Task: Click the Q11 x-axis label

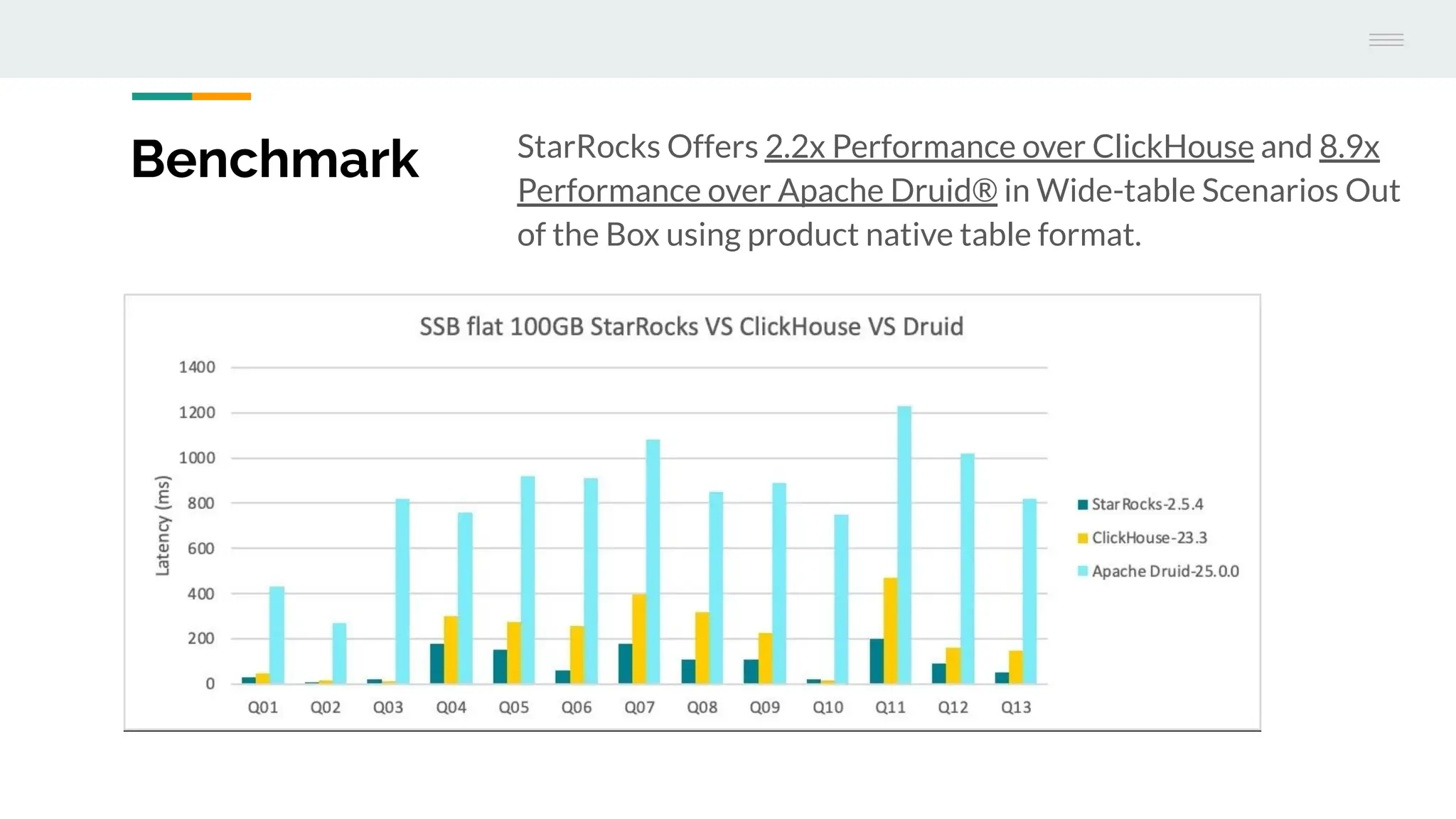Action: tap(891, 707)
